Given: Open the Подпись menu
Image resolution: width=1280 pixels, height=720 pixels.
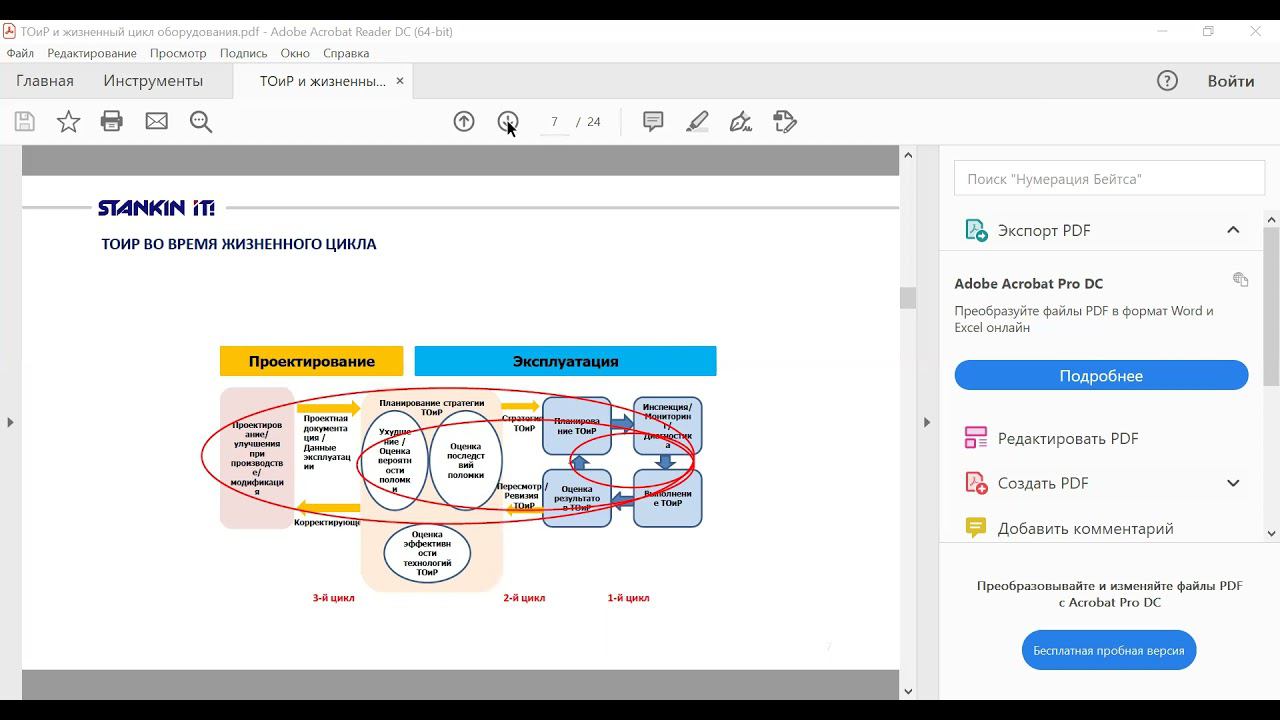Looking at the screenshot, I should click(244, 53).
